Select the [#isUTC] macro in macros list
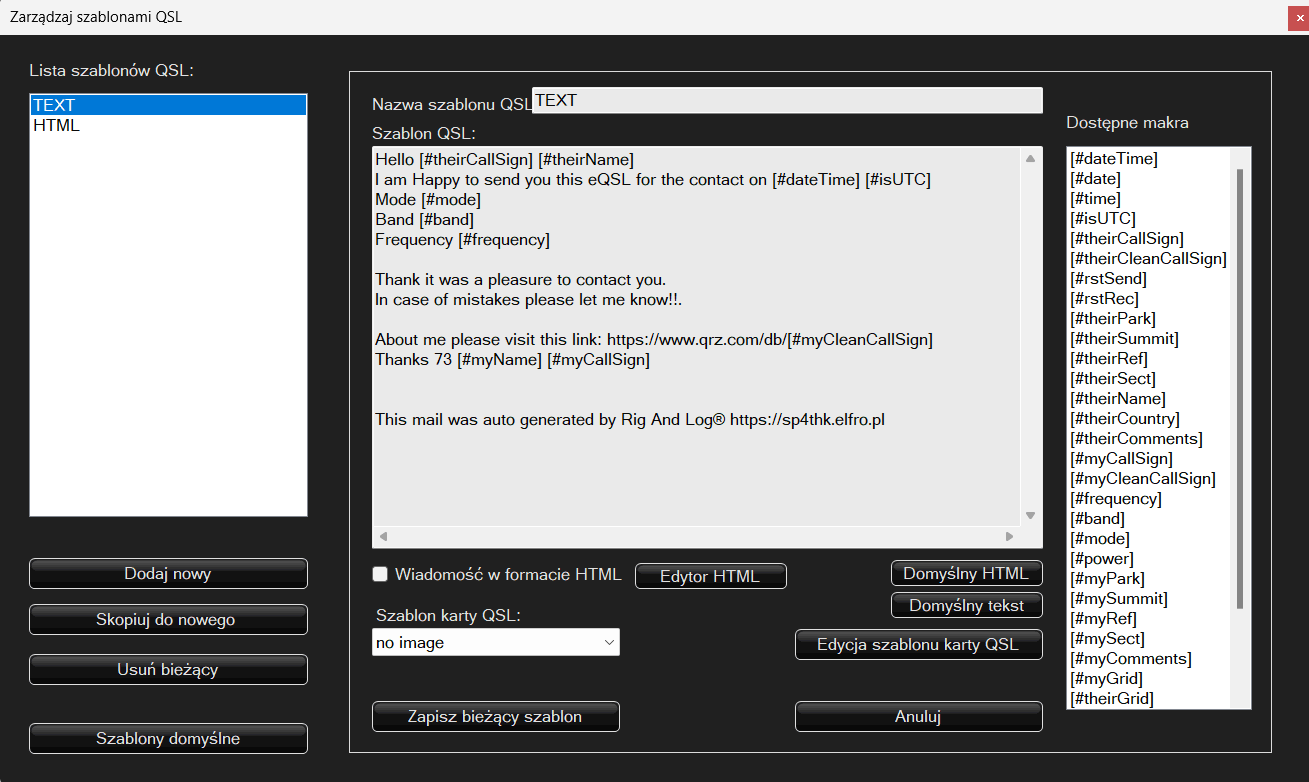This screenshot has width=1309, height=782. (1103, 219)
